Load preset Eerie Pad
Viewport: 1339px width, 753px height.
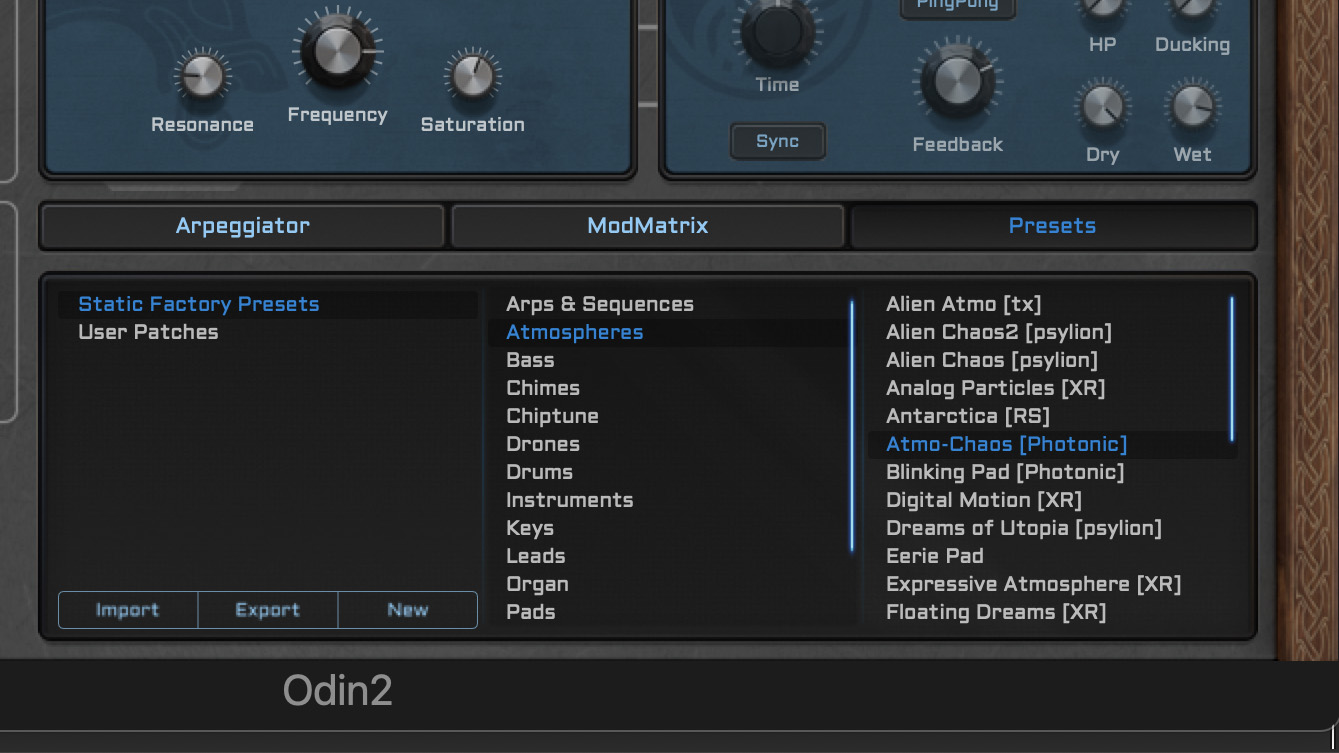1048,556
